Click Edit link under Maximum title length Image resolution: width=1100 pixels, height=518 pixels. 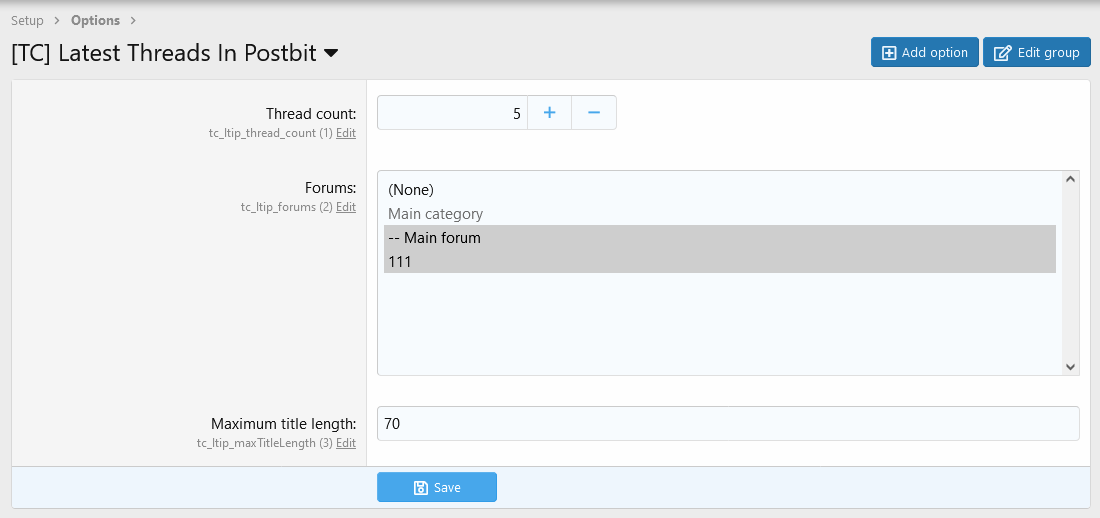click(x=346, y=443)
